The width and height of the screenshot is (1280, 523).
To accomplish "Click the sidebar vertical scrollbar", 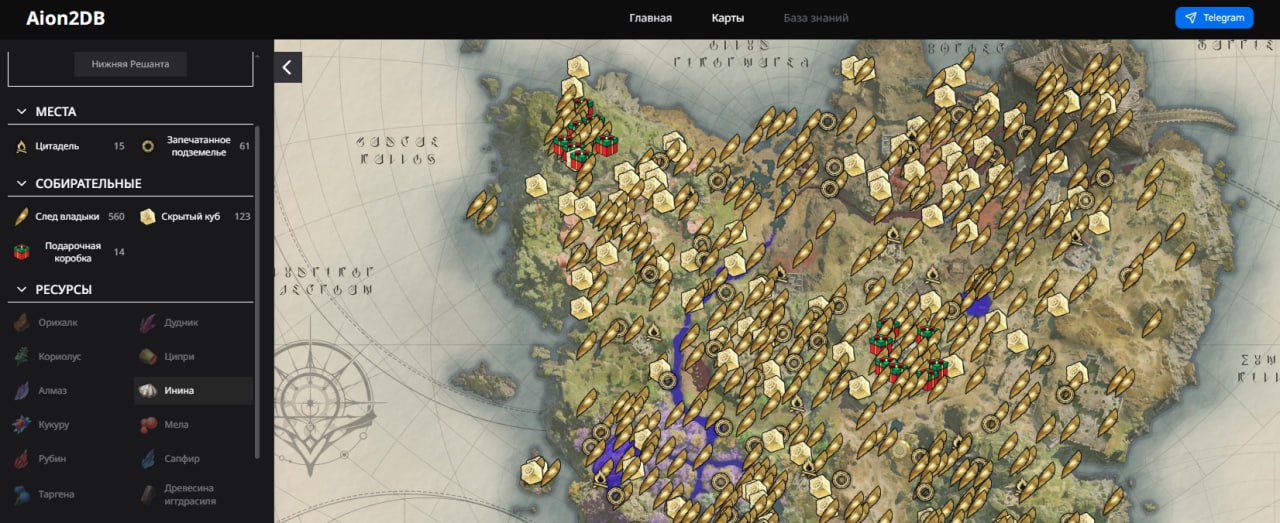I will coord(257,290).
